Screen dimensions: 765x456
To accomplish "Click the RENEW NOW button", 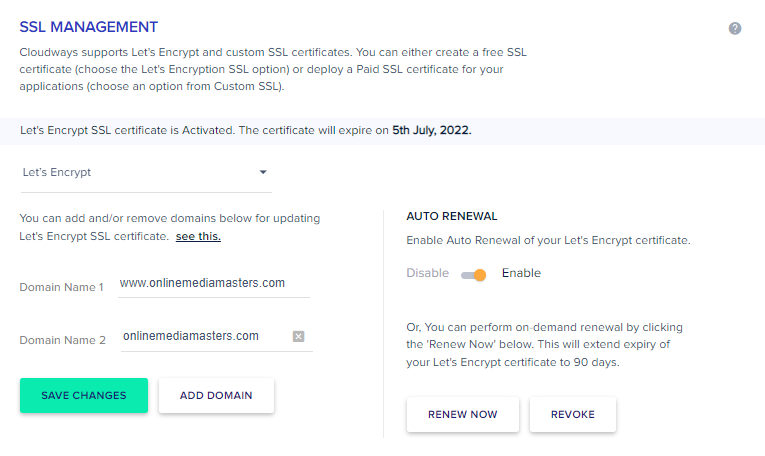I will coord(463,415).
